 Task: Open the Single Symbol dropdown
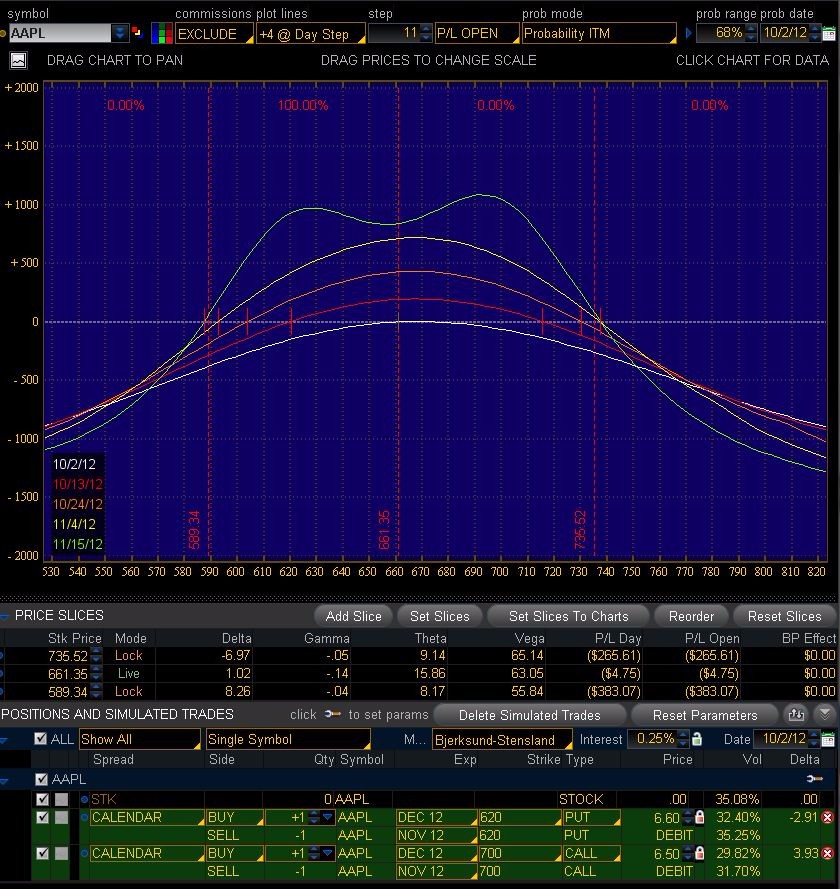tap(289, 739)
